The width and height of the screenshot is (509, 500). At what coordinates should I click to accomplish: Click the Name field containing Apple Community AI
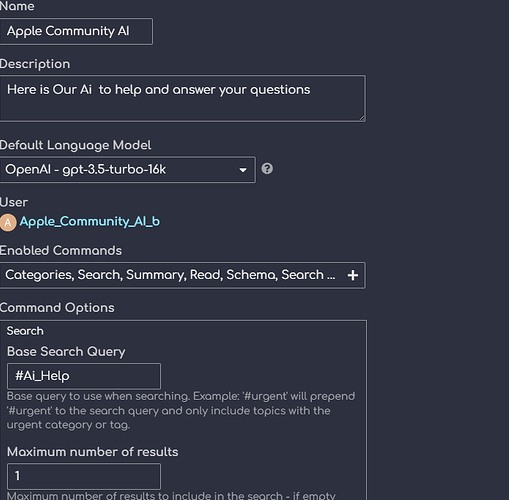tap(76, 31)
